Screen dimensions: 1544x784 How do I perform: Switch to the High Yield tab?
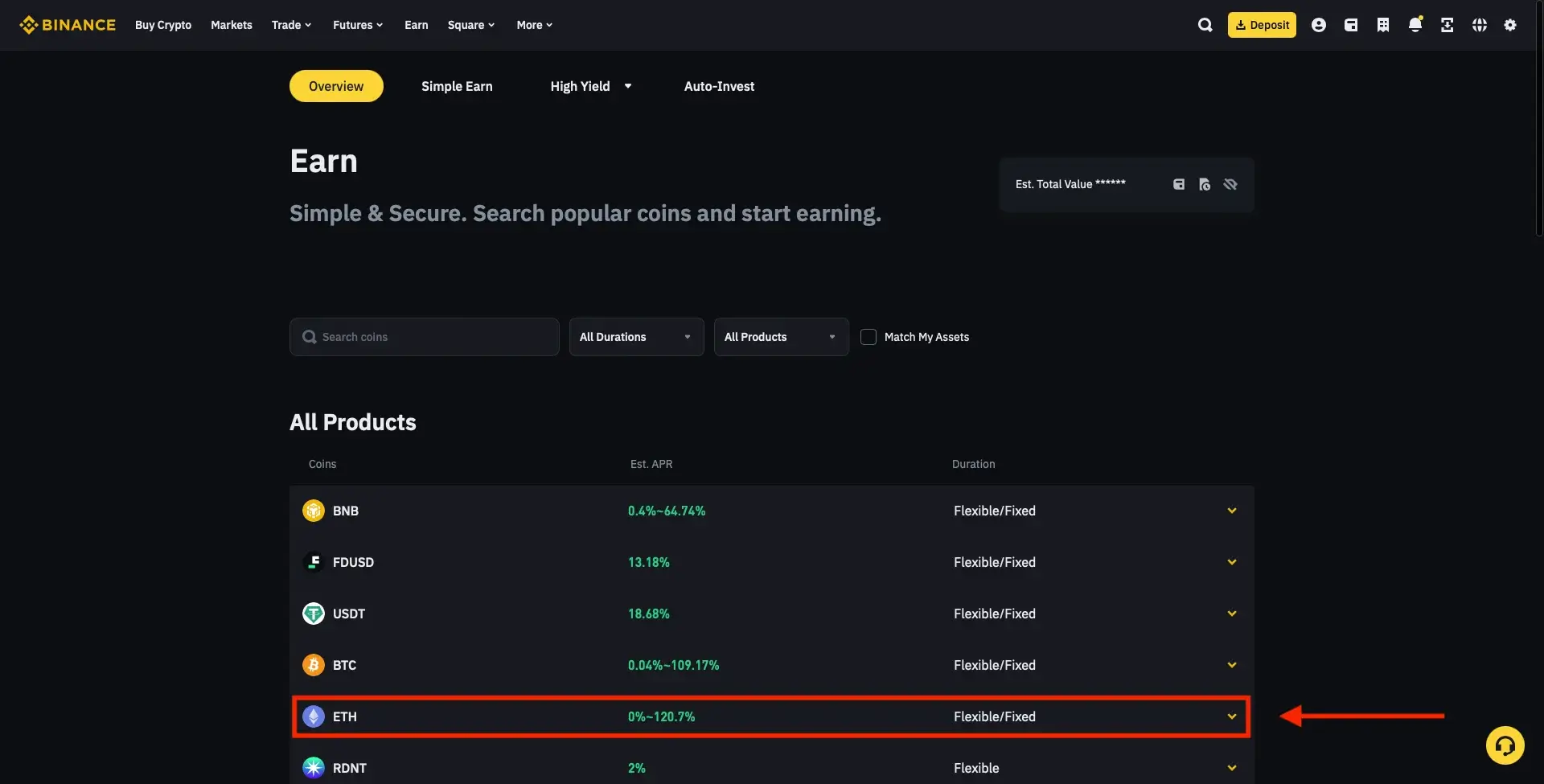point(580,86)
